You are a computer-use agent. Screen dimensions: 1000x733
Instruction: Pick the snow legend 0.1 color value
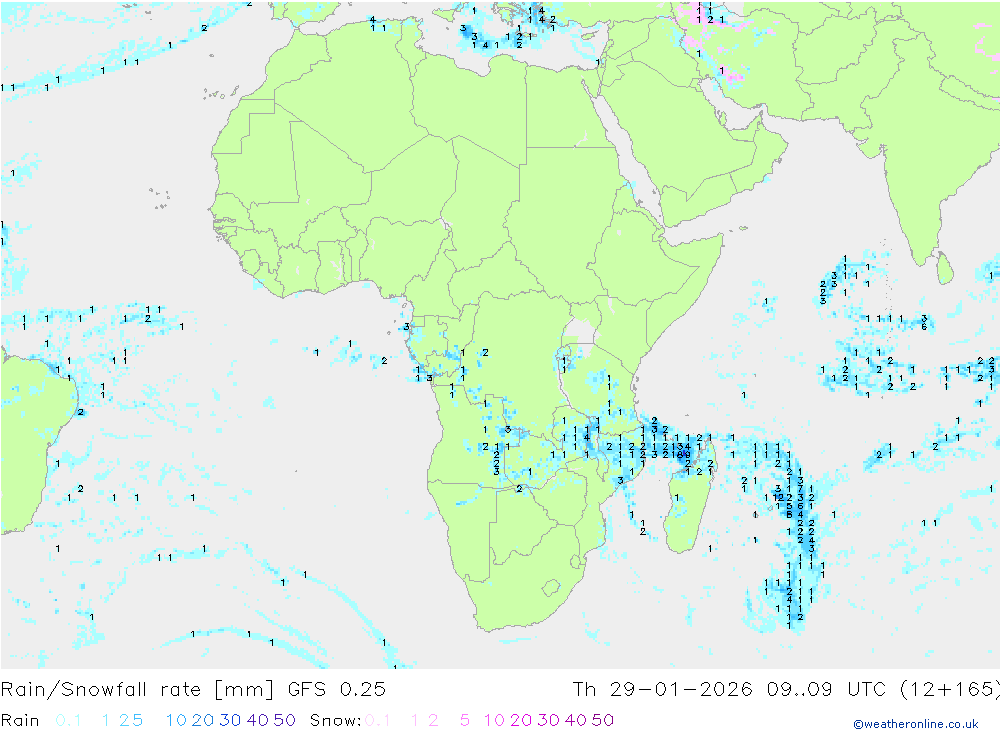pos(377,720)
